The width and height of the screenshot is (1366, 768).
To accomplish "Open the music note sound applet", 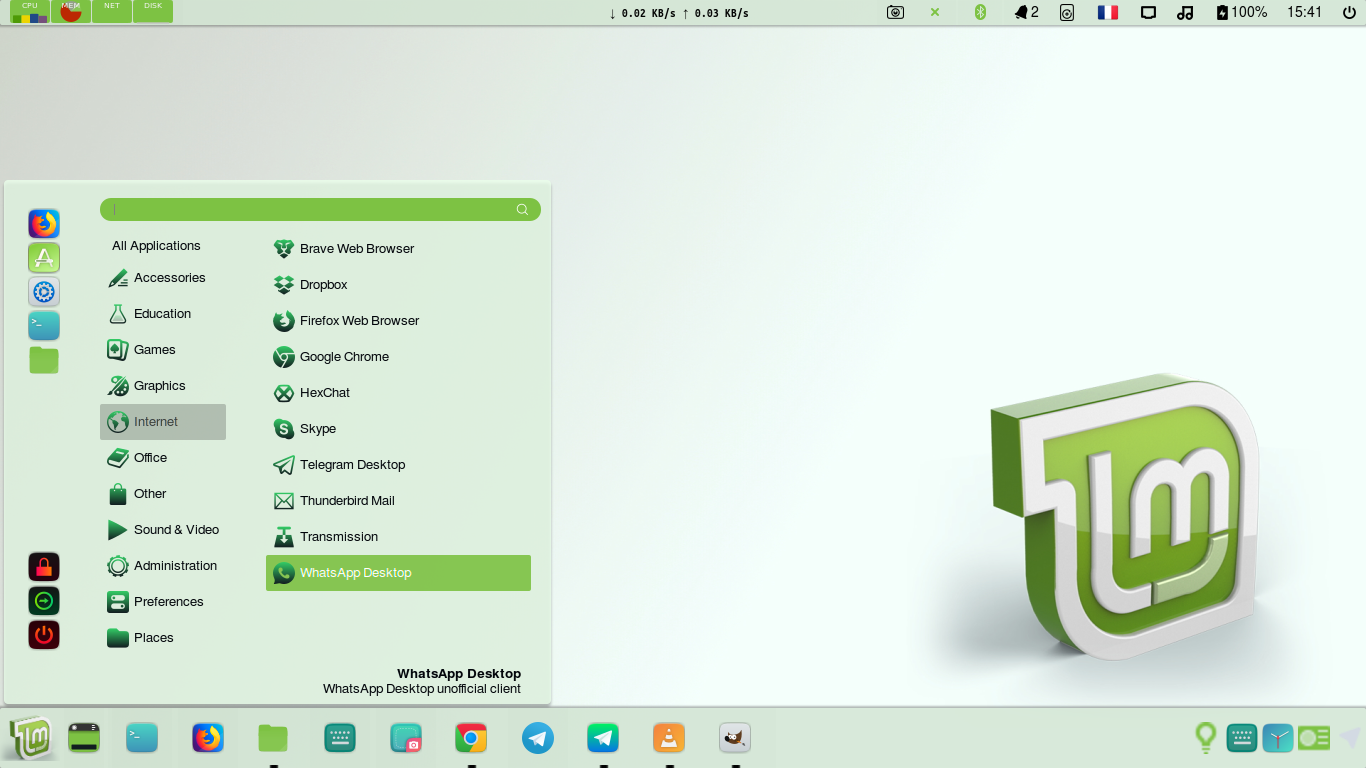I will [1185, 12].
